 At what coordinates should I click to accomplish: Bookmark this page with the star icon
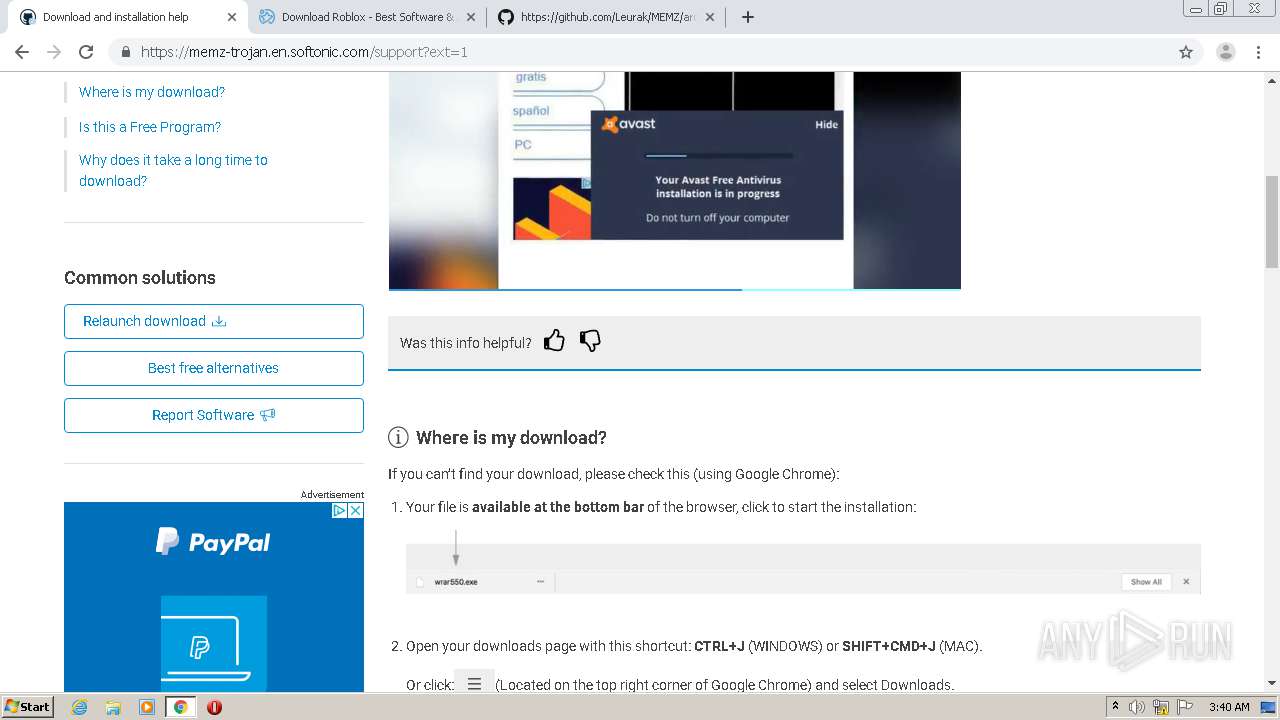pos(1186,52)
